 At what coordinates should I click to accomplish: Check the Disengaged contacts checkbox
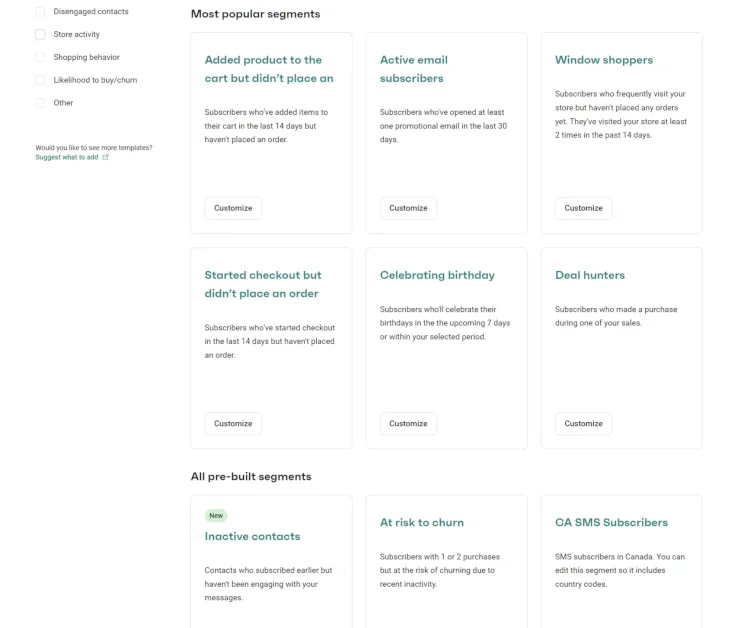pyautogui.click(x=40, y=12)
